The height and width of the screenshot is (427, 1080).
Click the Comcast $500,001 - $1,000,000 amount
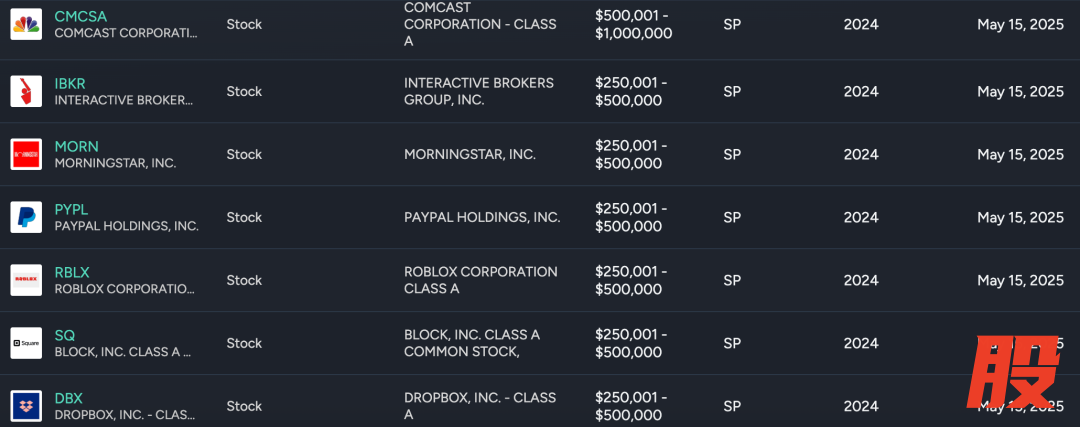[x=633, y=24]
